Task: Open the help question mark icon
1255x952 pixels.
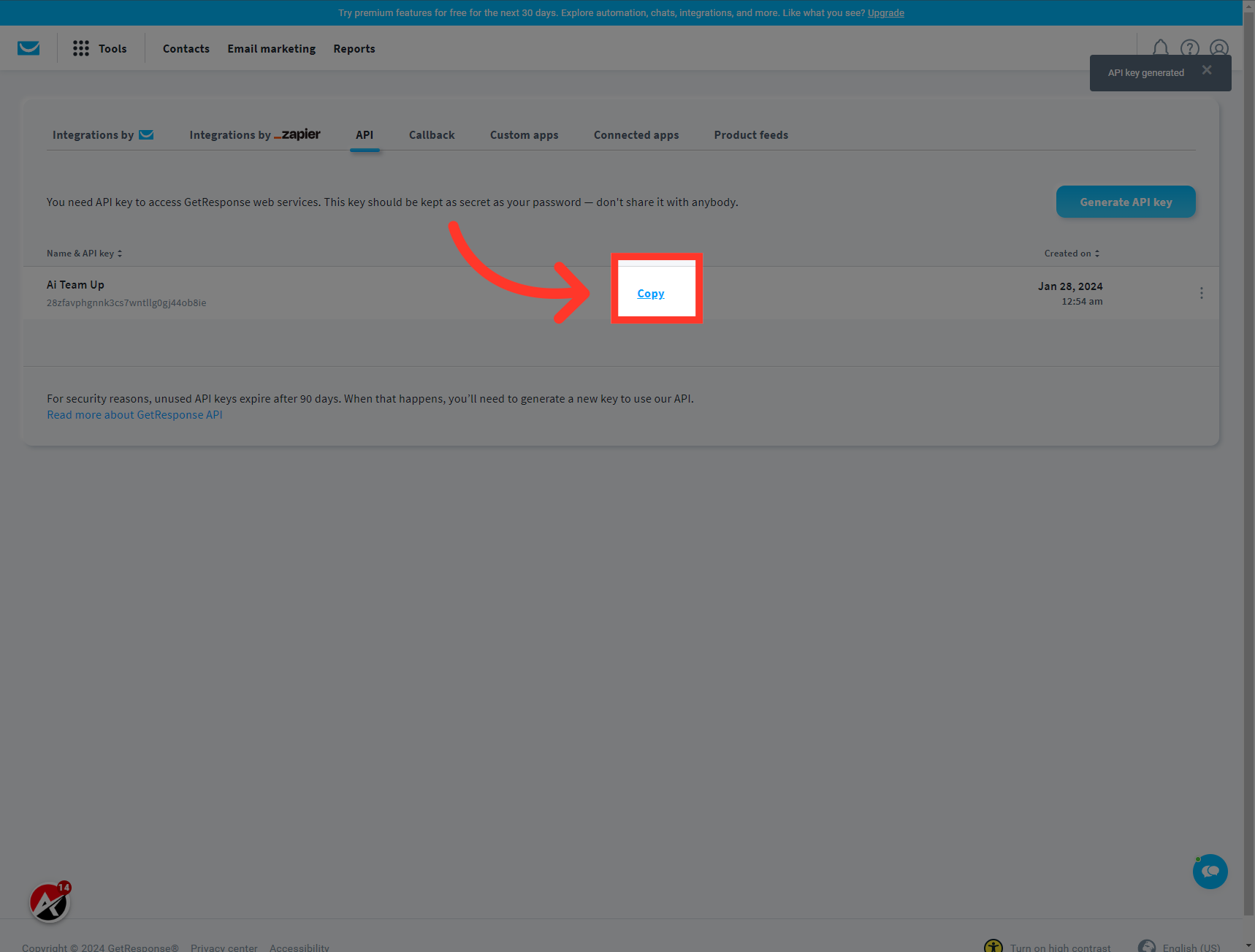Action: click(1190, 48)
